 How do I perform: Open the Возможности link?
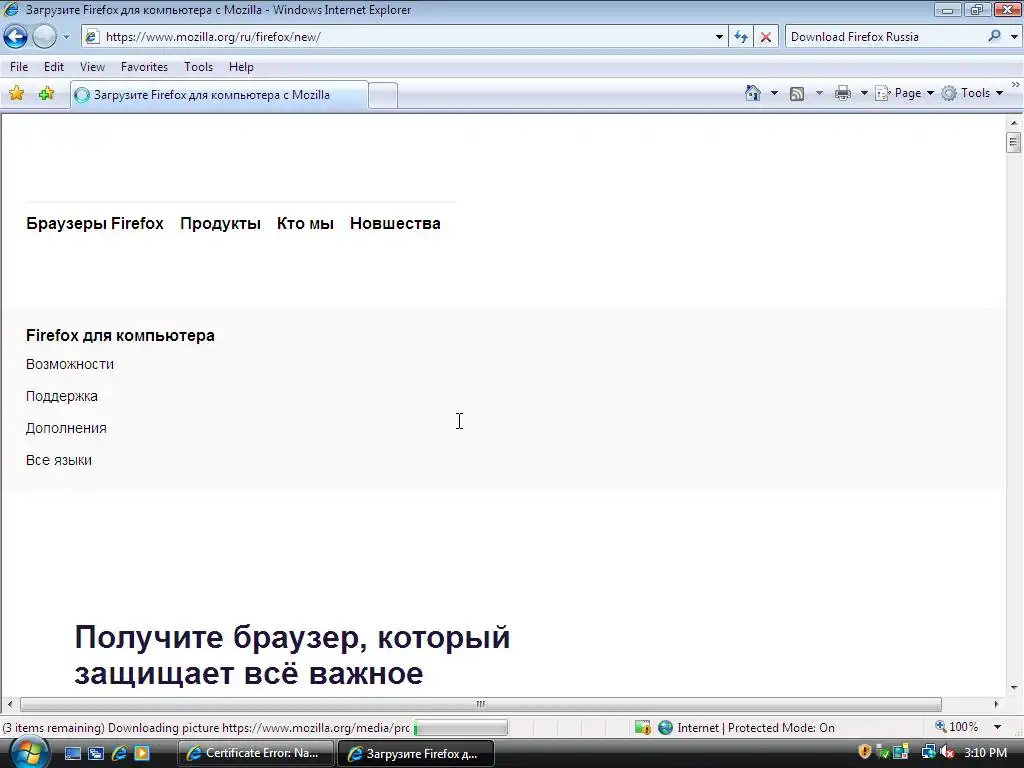(x=70, y=364)
